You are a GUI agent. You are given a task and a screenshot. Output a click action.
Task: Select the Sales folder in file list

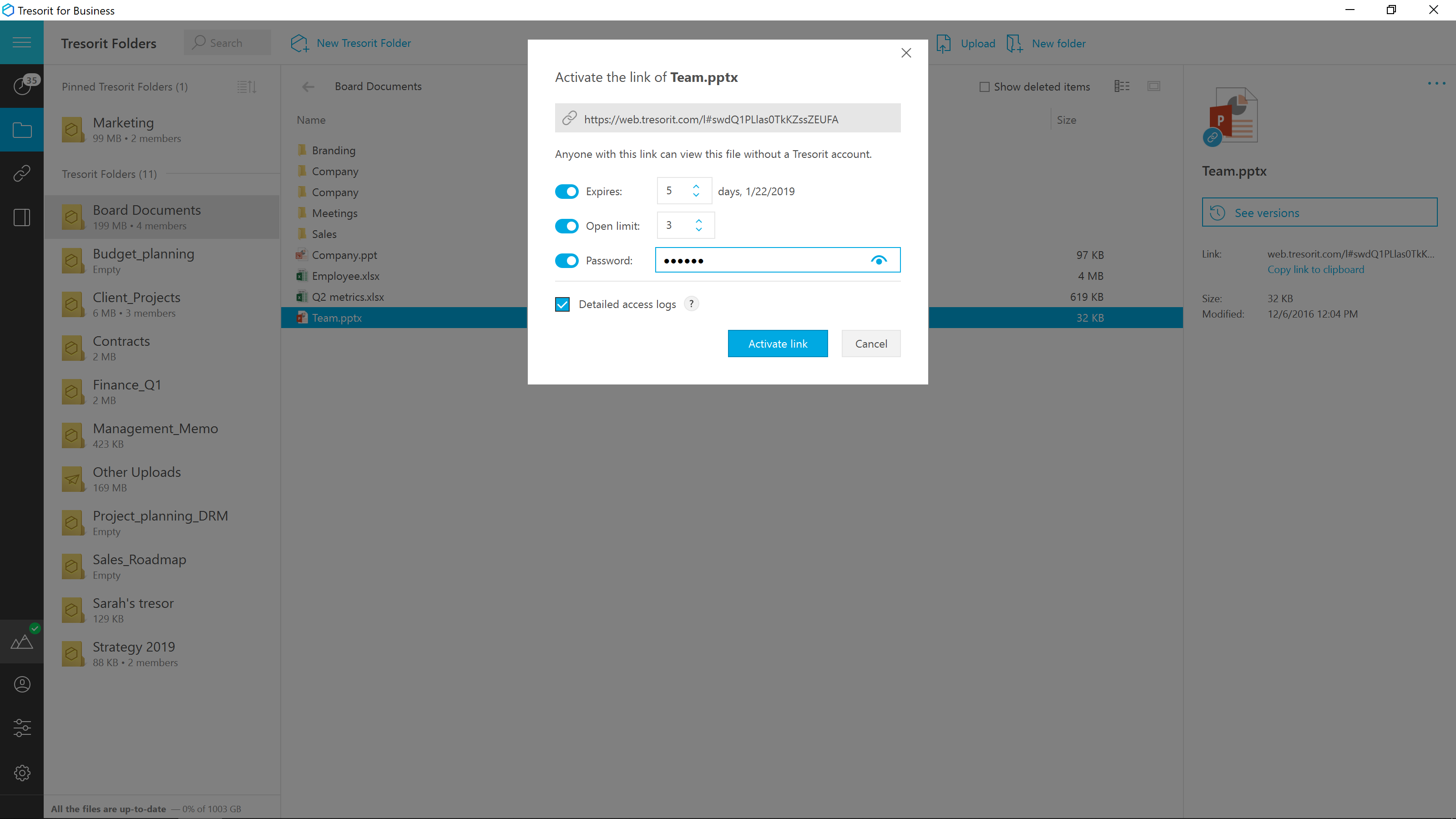323,233
